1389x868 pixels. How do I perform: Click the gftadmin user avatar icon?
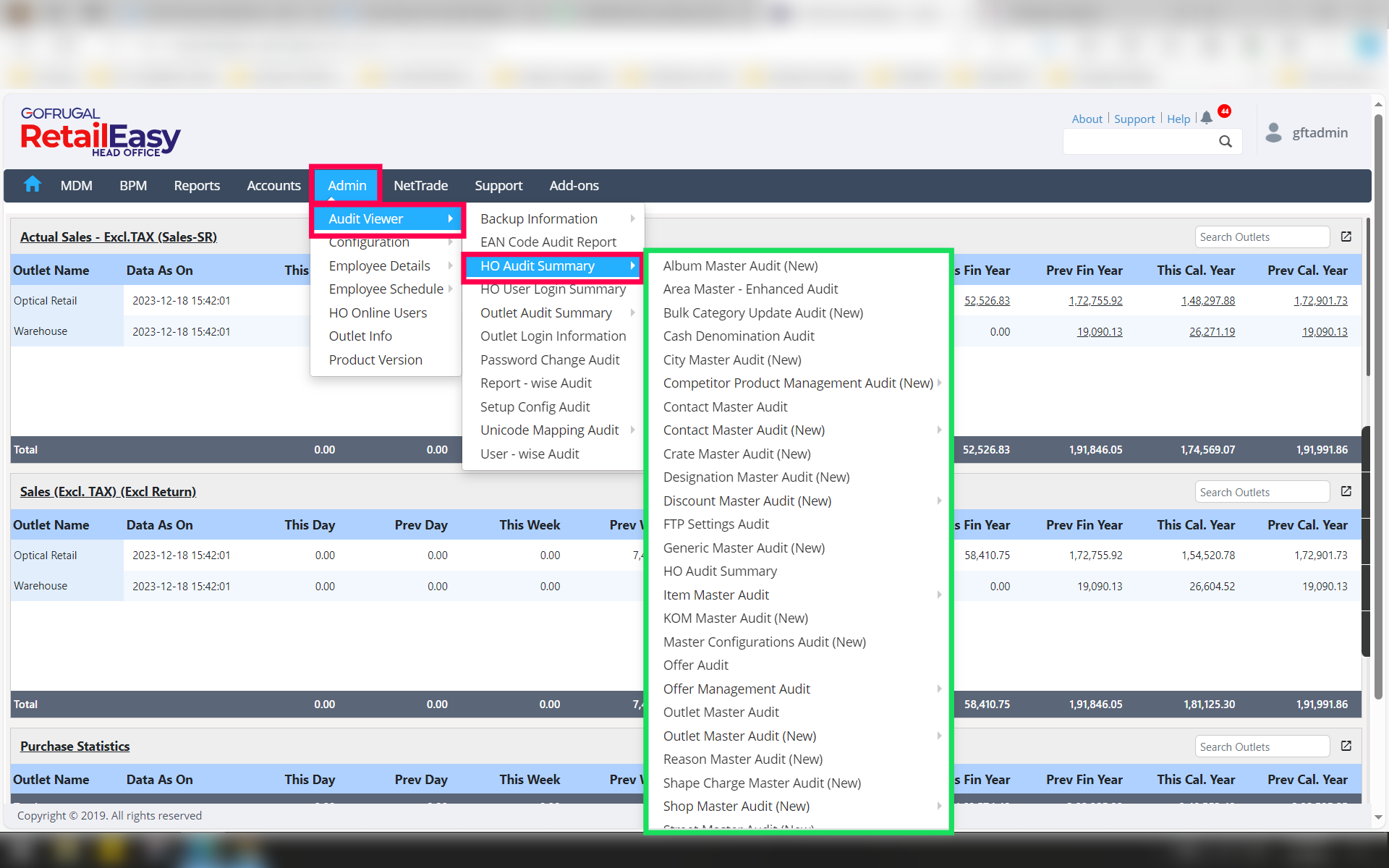1273,133
